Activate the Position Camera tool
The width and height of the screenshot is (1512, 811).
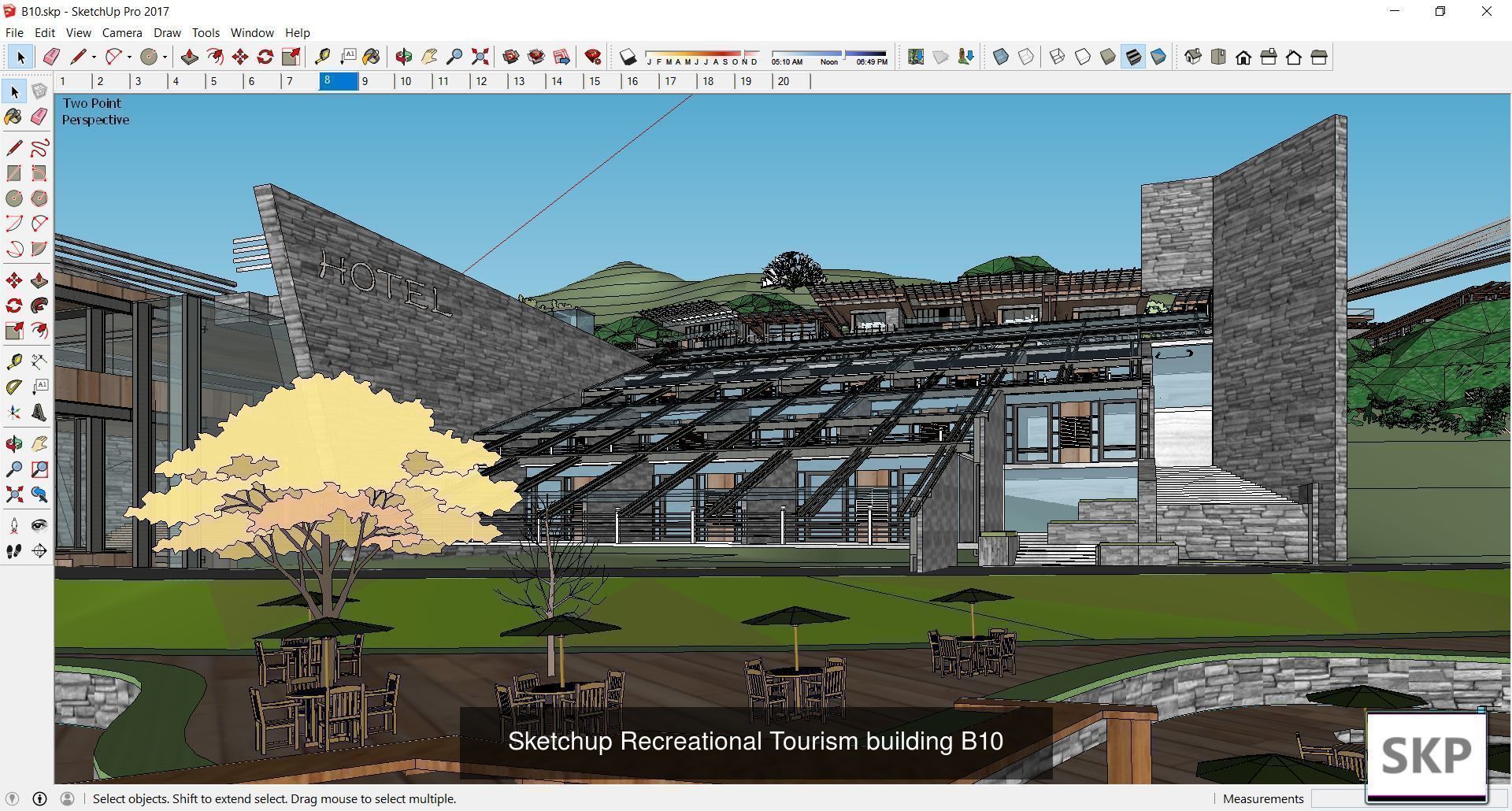click(x=14, y=526)
